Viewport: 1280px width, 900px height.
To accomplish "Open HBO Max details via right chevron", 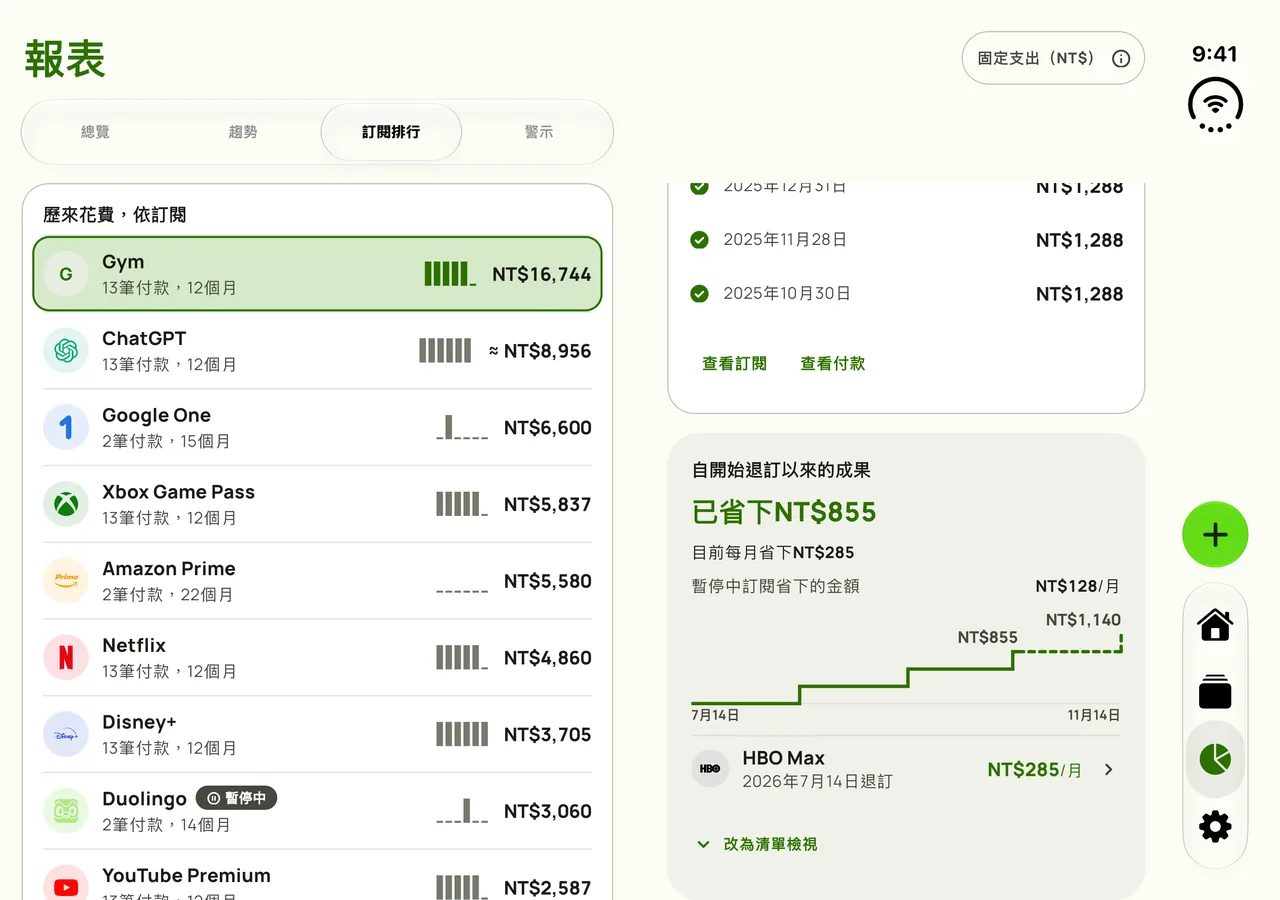I will (x=1108, y=769).
